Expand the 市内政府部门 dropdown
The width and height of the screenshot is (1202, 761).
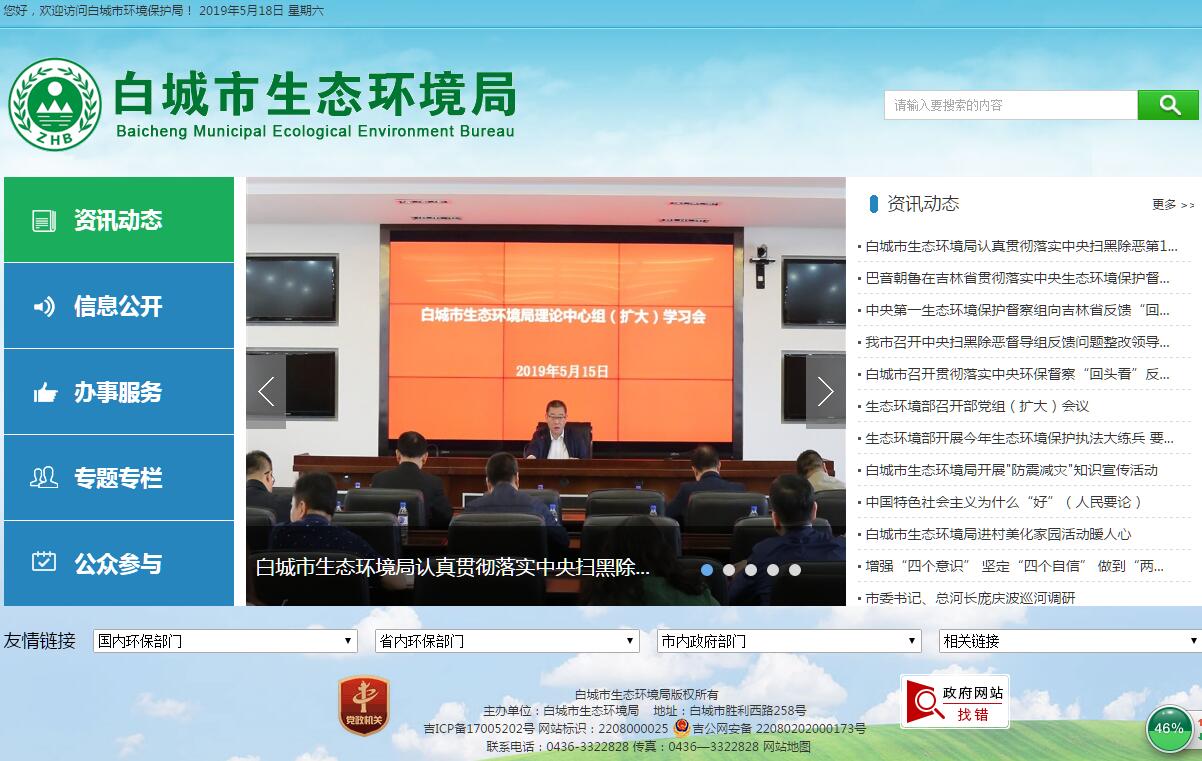789,641
